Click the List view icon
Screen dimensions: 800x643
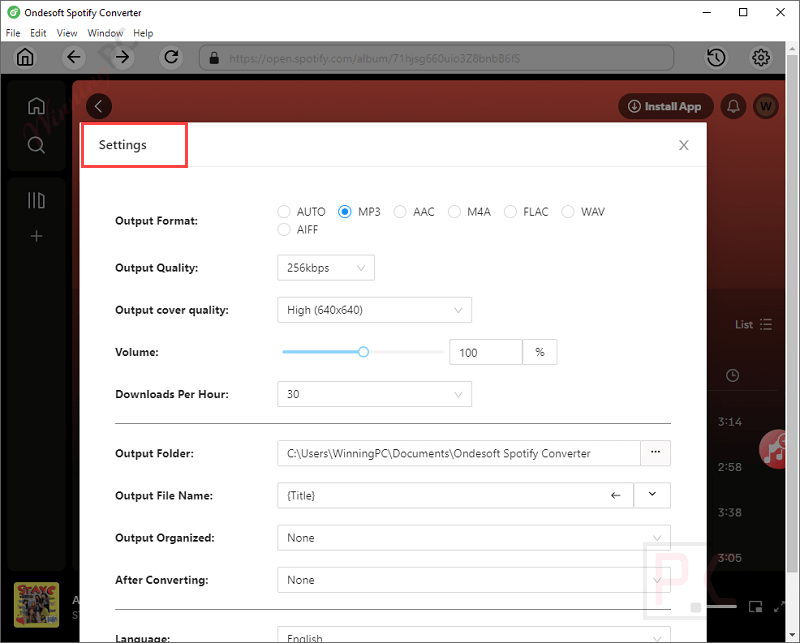coord(766,325)
